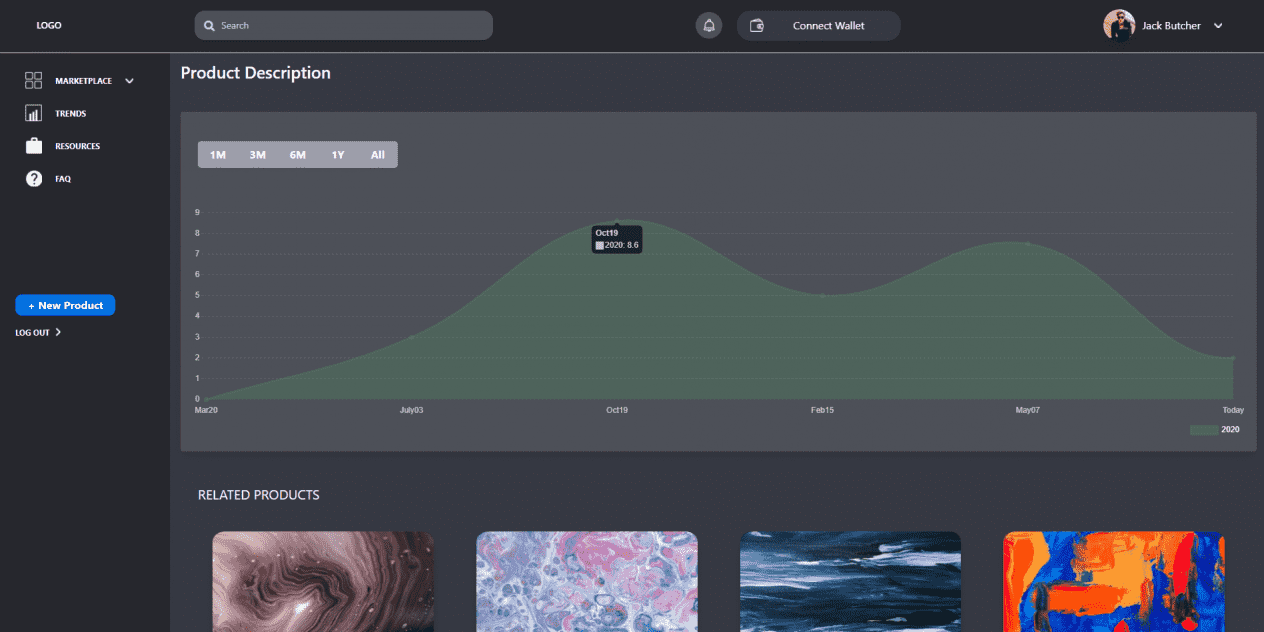Open the brown marbled swirl product thumbnail
This screenshot has width=1264, height=632.
323,581
